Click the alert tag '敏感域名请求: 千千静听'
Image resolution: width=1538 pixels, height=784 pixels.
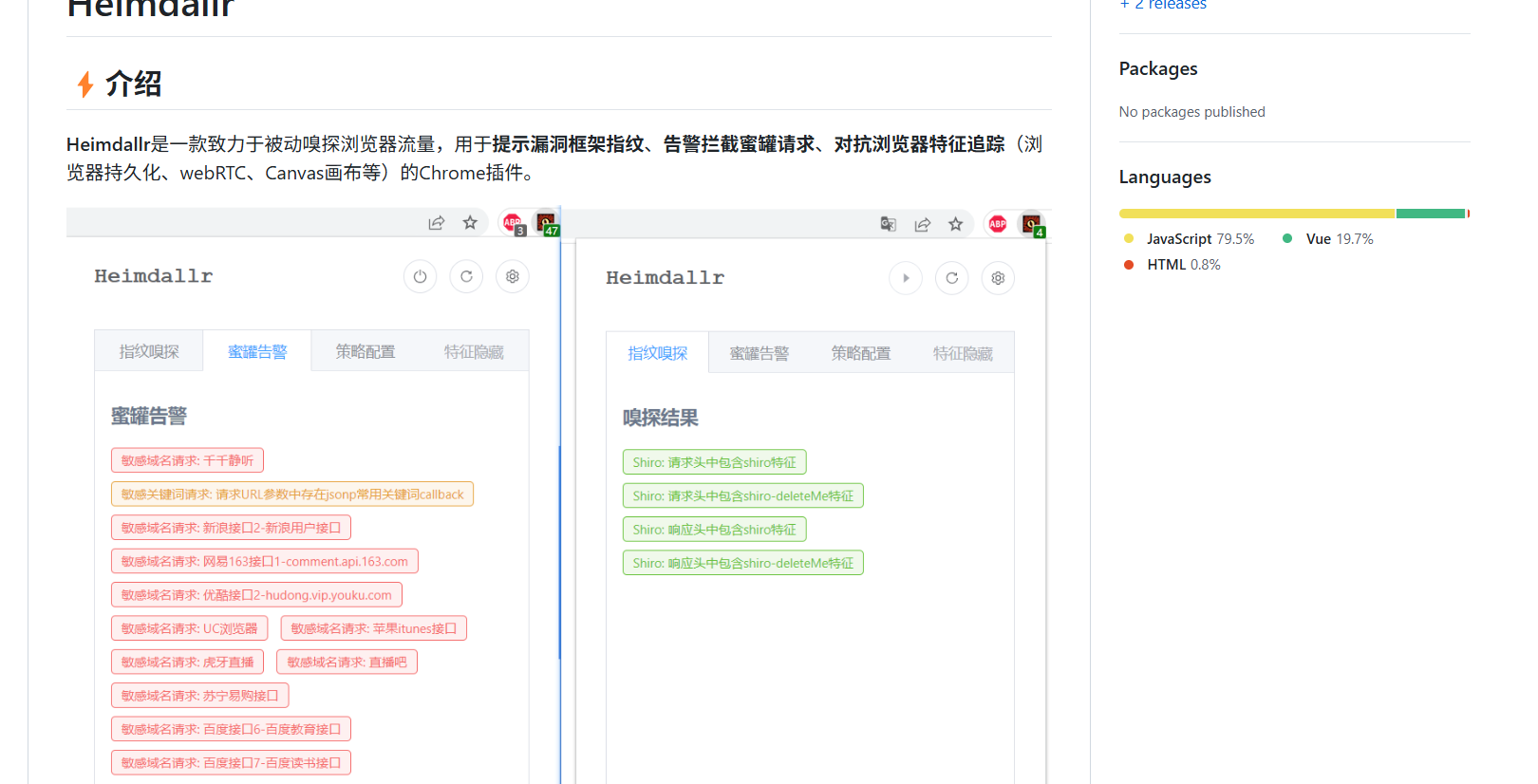pyautogui.click(x=187, y=460)
